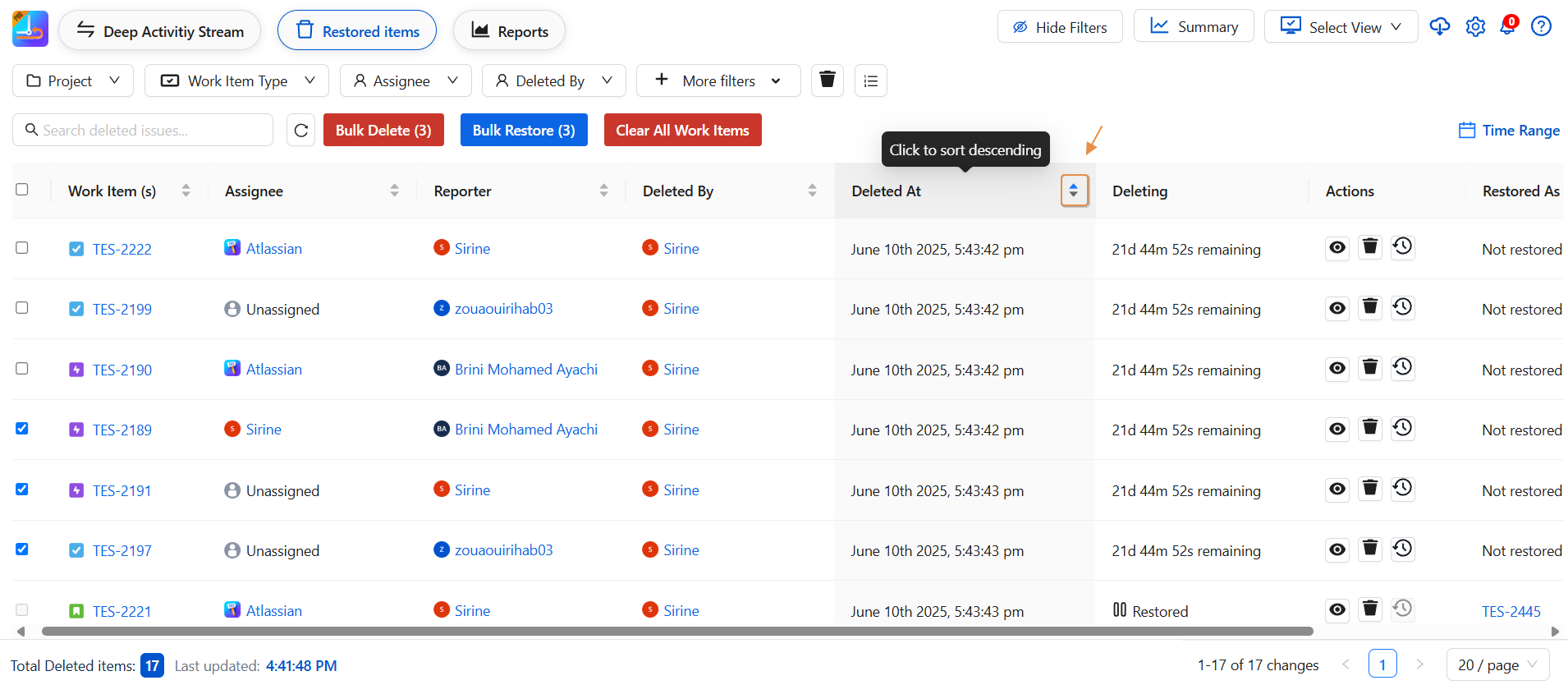1568x685 pixels.
Task: Toggle the select-all header checkbox
Action: 22,190
